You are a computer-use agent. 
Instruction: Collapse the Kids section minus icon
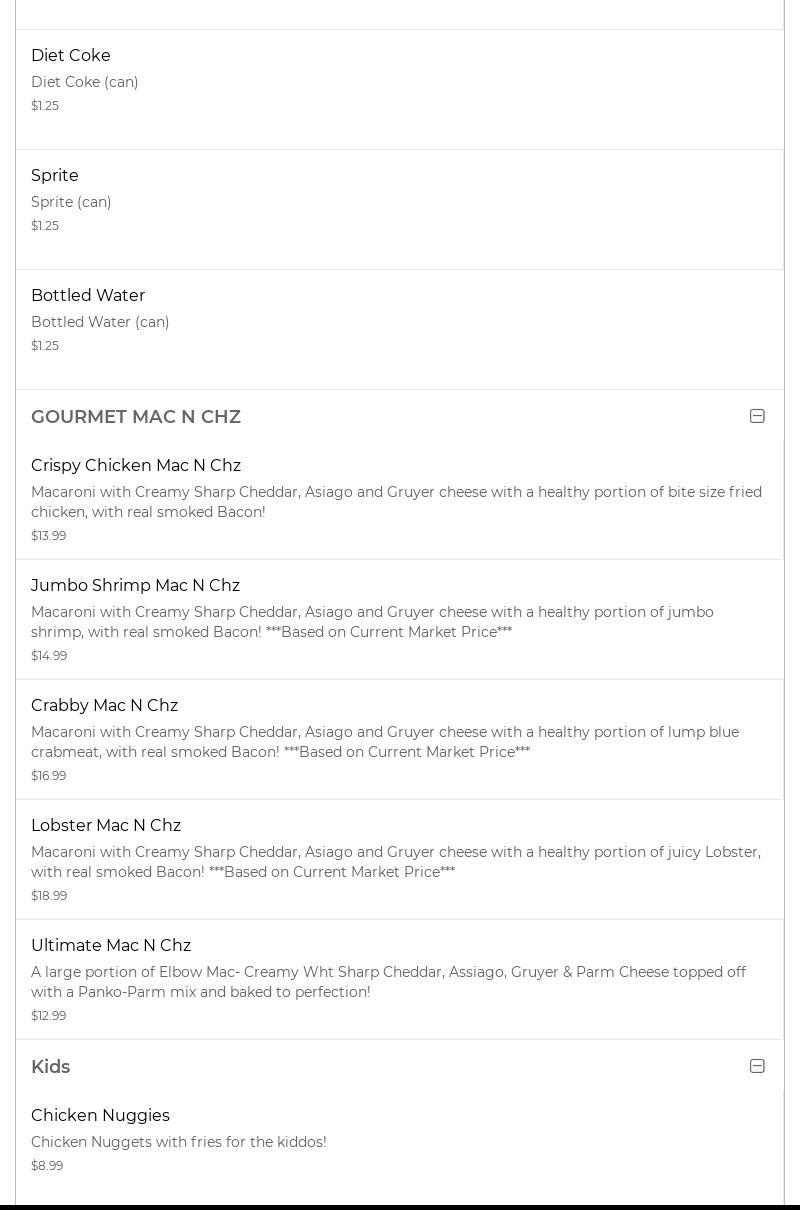pos(757,1066)
